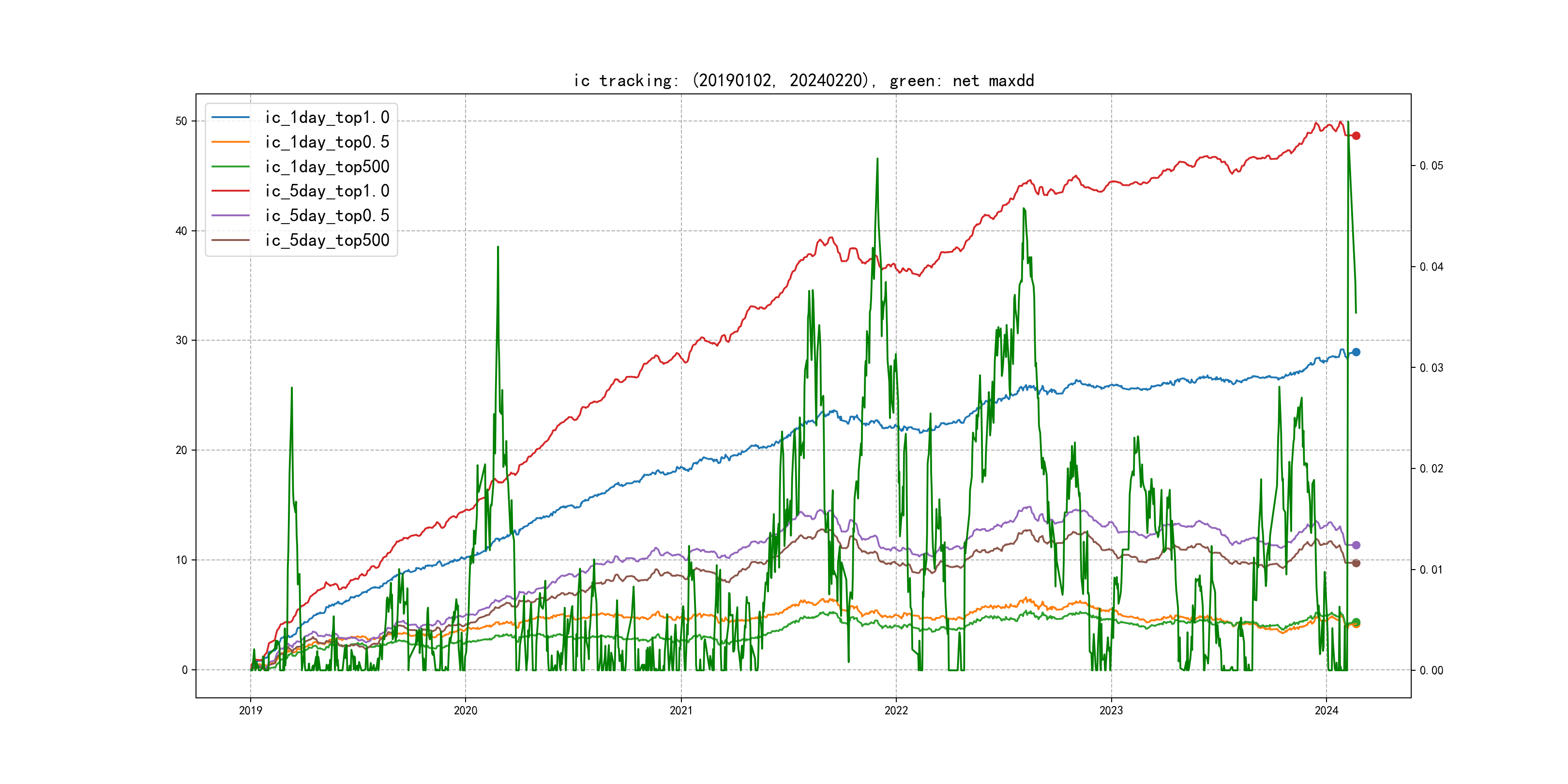The height and width of the screenshot is (784, 1568).
Task: Click the 2023 x-axis tick label
Action: point(1111,710)
